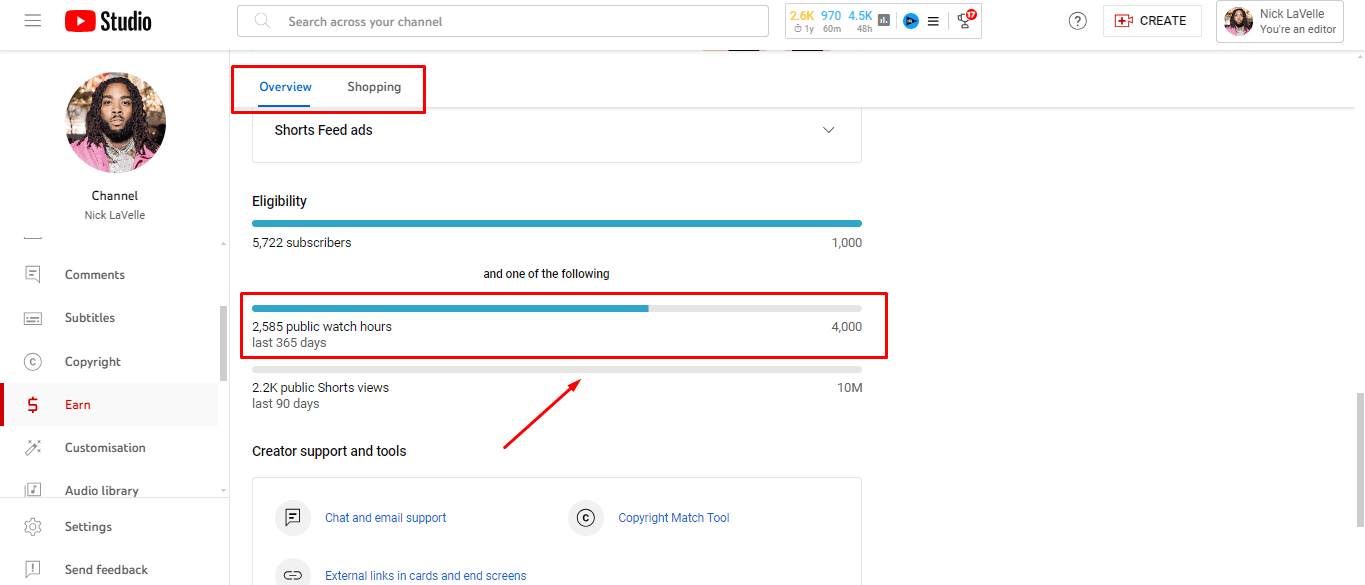The height and width of the screenshot is (585, 1365).
Task: Click the External links chain icon
Action: (x=293, y=575)
